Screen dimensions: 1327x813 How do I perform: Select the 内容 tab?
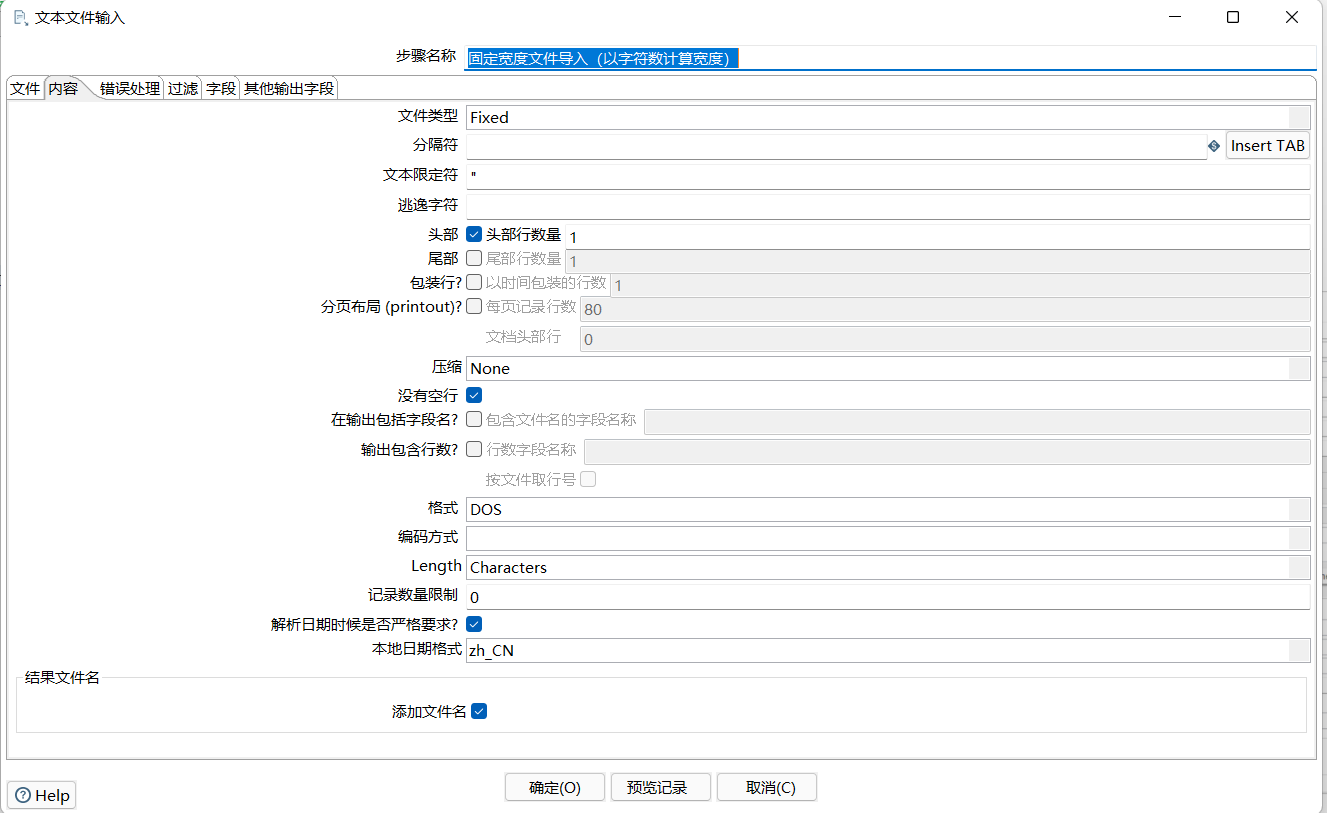(x=63, y=88)
